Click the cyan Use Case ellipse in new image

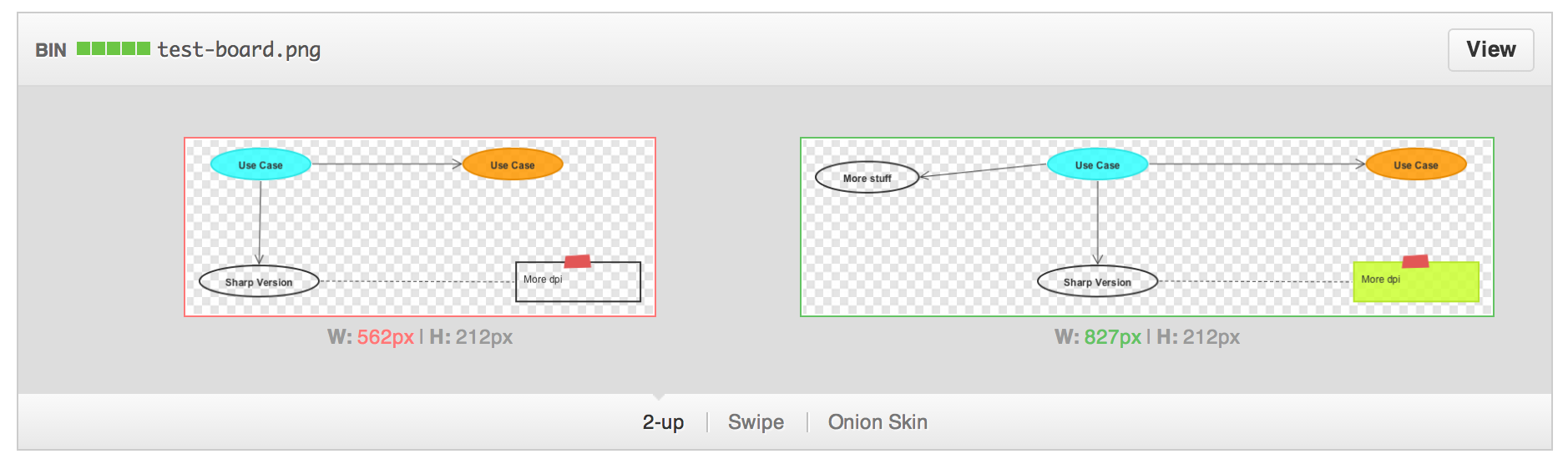pos(1097,164)
